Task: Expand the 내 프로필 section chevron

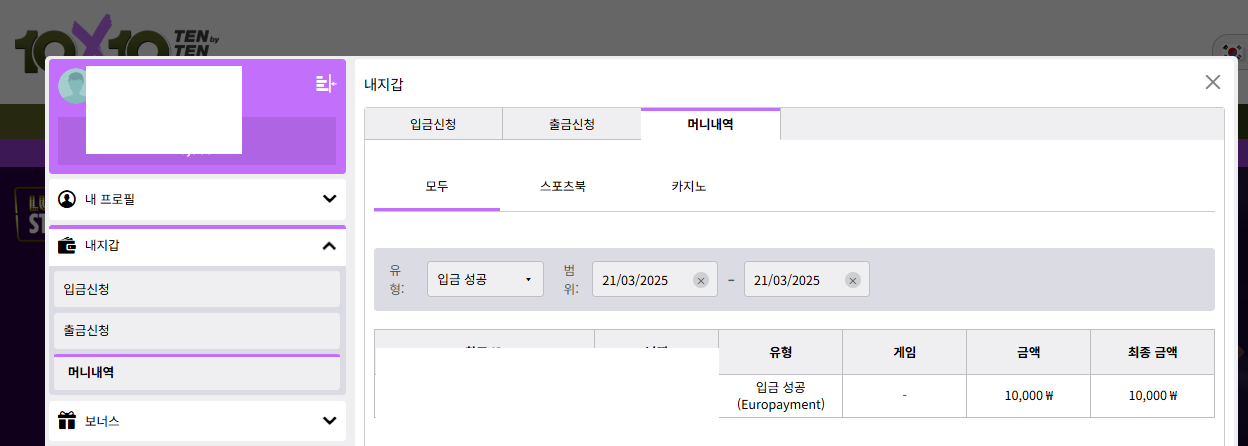Action: (x=329, y=199)
